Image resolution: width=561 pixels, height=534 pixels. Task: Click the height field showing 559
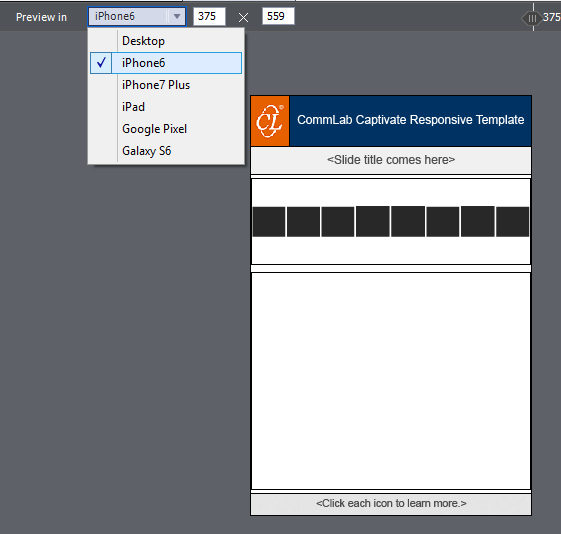click(x=278, y=16)
